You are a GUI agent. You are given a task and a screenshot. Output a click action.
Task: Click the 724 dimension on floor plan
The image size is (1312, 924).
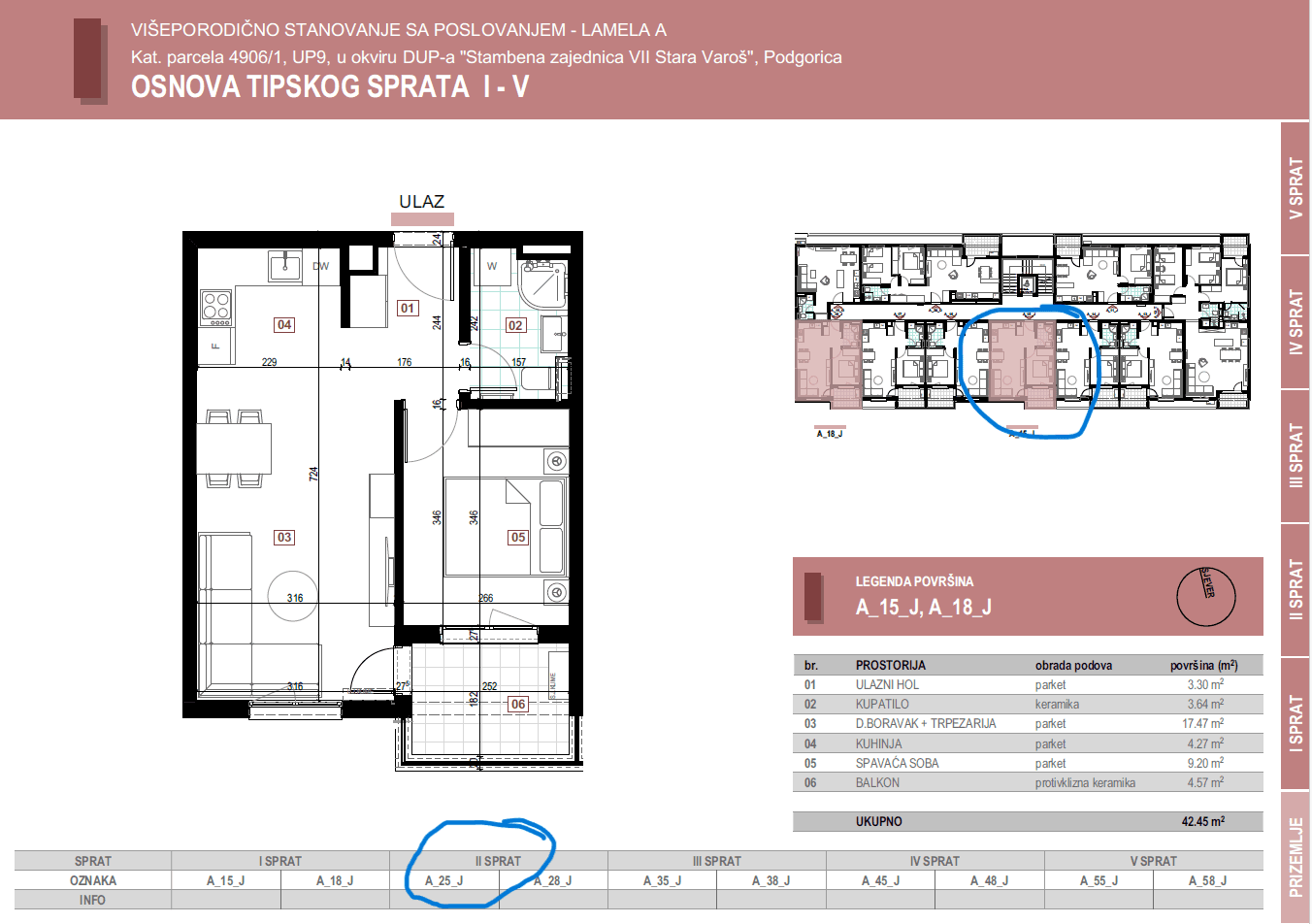313,474
